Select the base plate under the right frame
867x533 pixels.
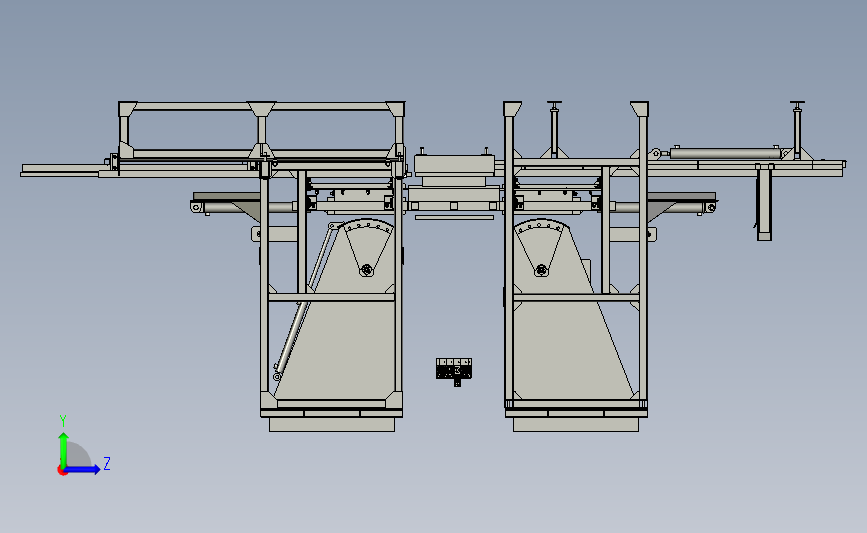[576, 425]
